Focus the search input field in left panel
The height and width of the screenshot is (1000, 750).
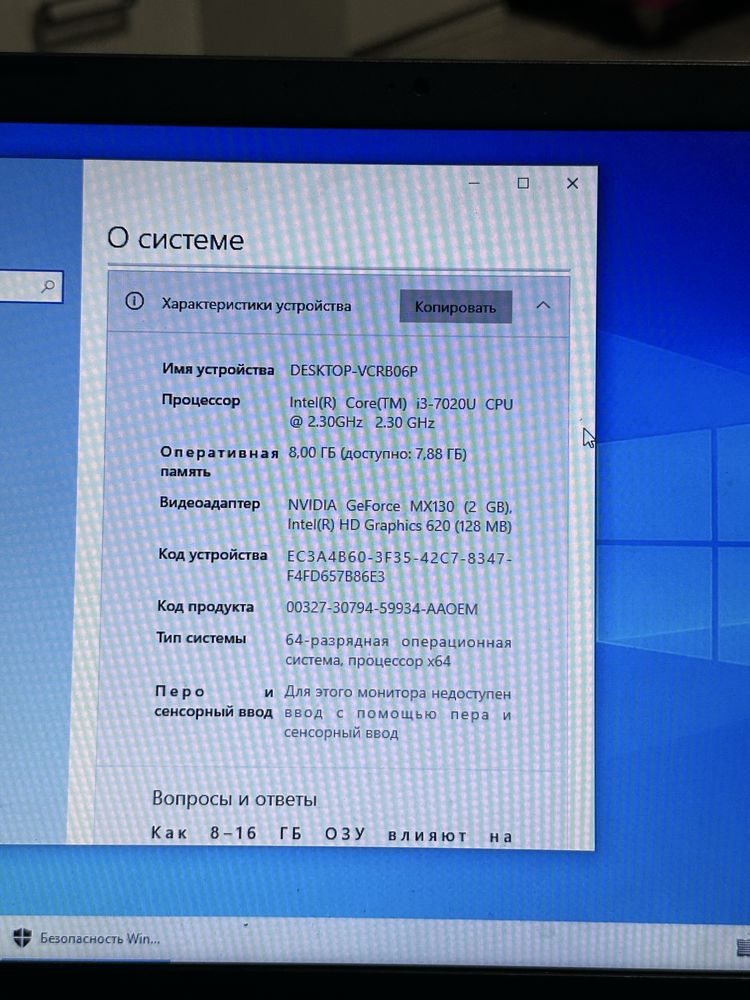(x=29, y=287)
